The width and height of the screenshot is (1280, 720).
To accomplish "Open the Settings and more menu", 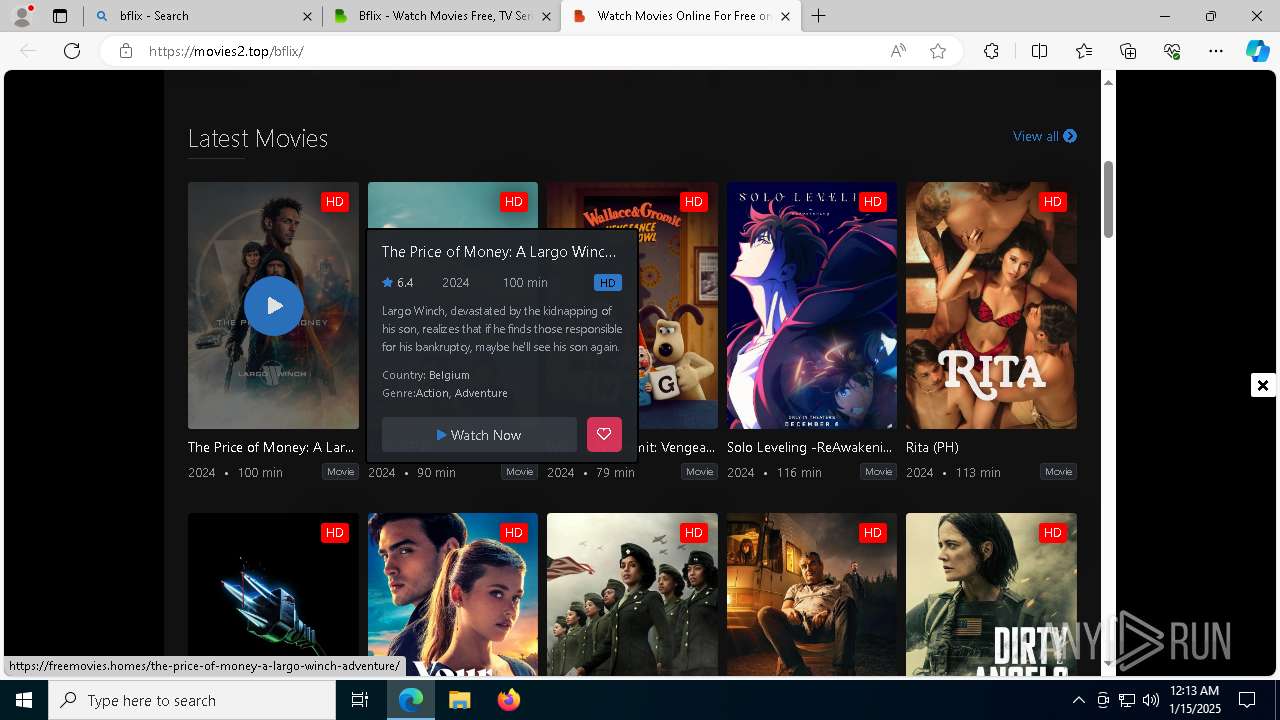I will tap(1216, 51).
